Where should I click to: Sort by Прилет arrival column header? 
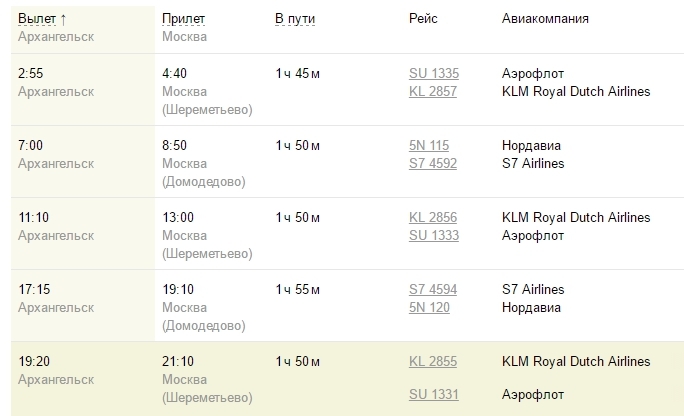(183, 19)
